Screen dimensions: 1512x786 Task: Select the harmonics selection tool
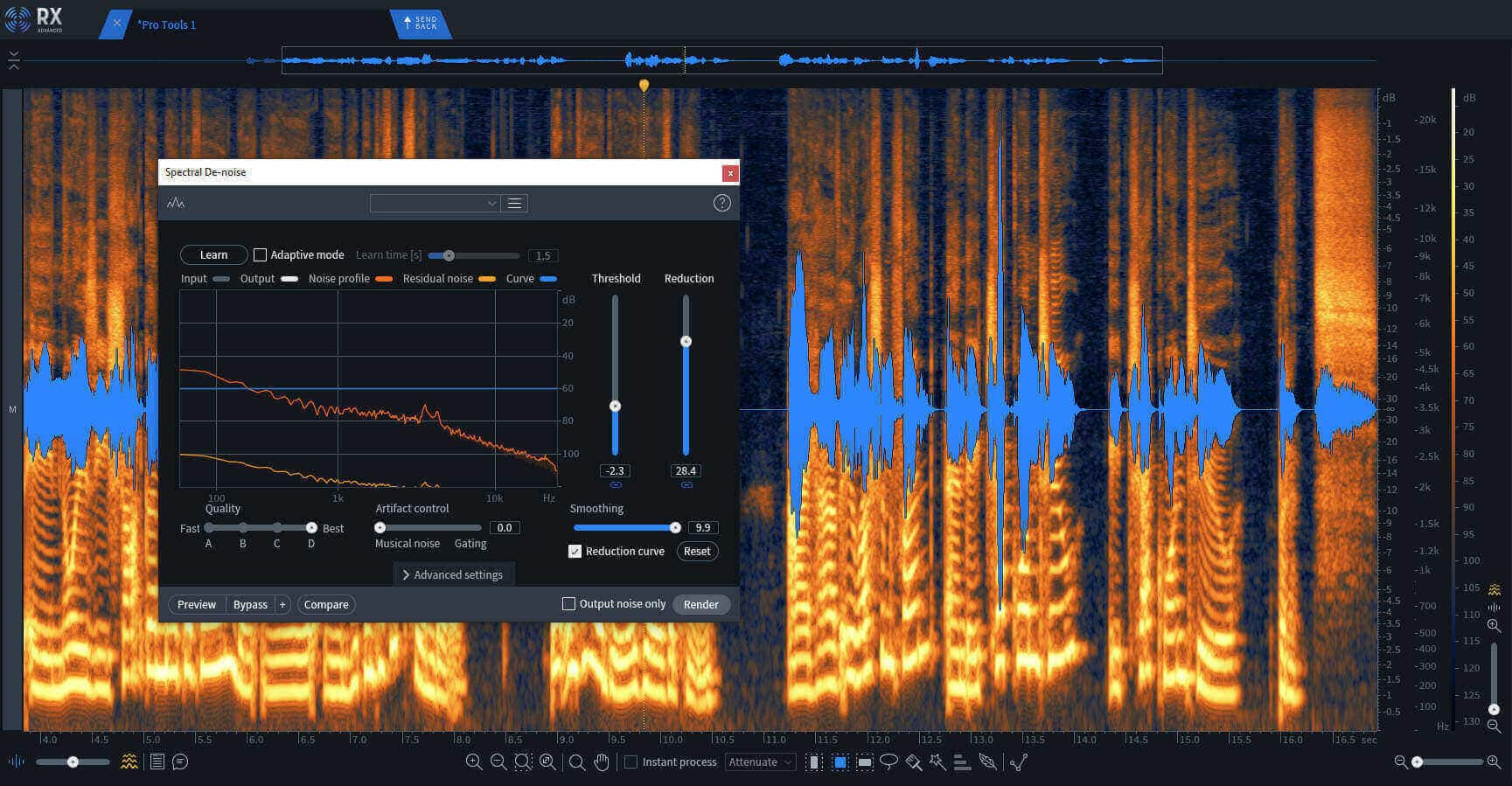click(962, 762)
